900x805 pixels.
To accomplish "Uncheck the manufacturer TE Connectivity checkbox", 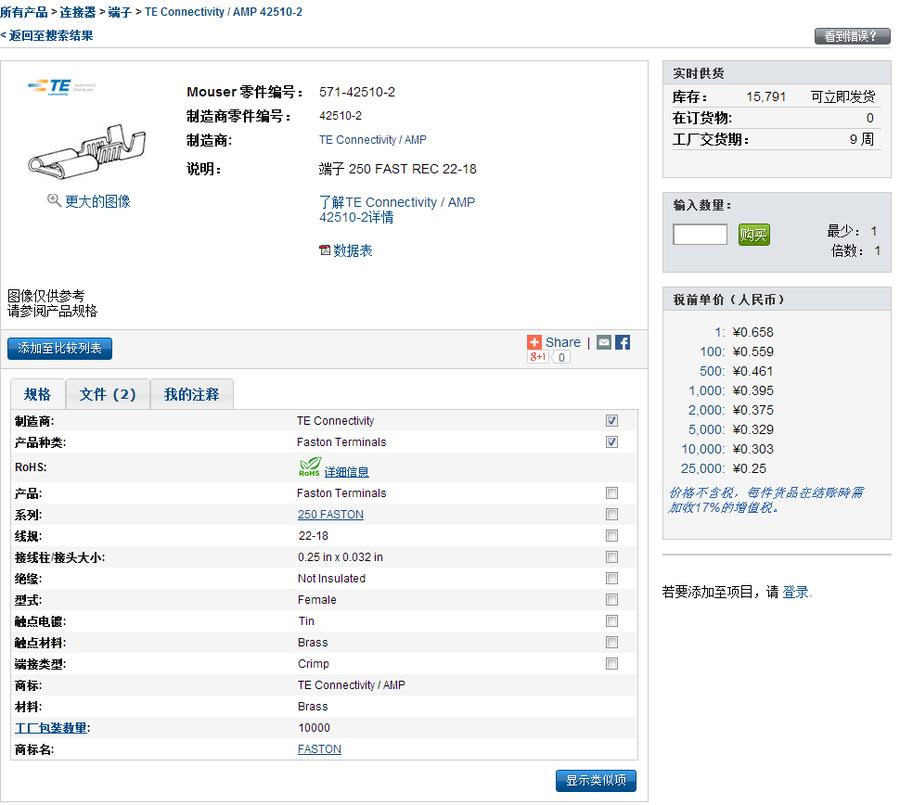I will pos(612,421).
